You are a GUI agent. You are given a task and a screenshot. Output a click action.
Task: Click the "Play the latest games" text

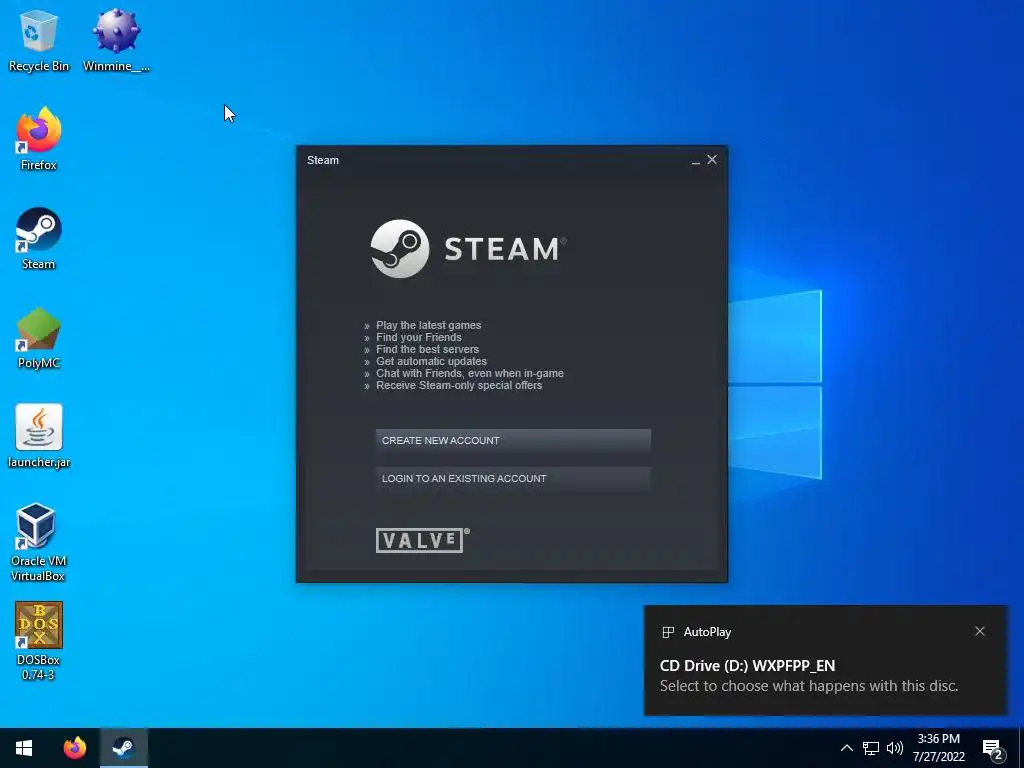pyautogui.click(x=428, y=325)
